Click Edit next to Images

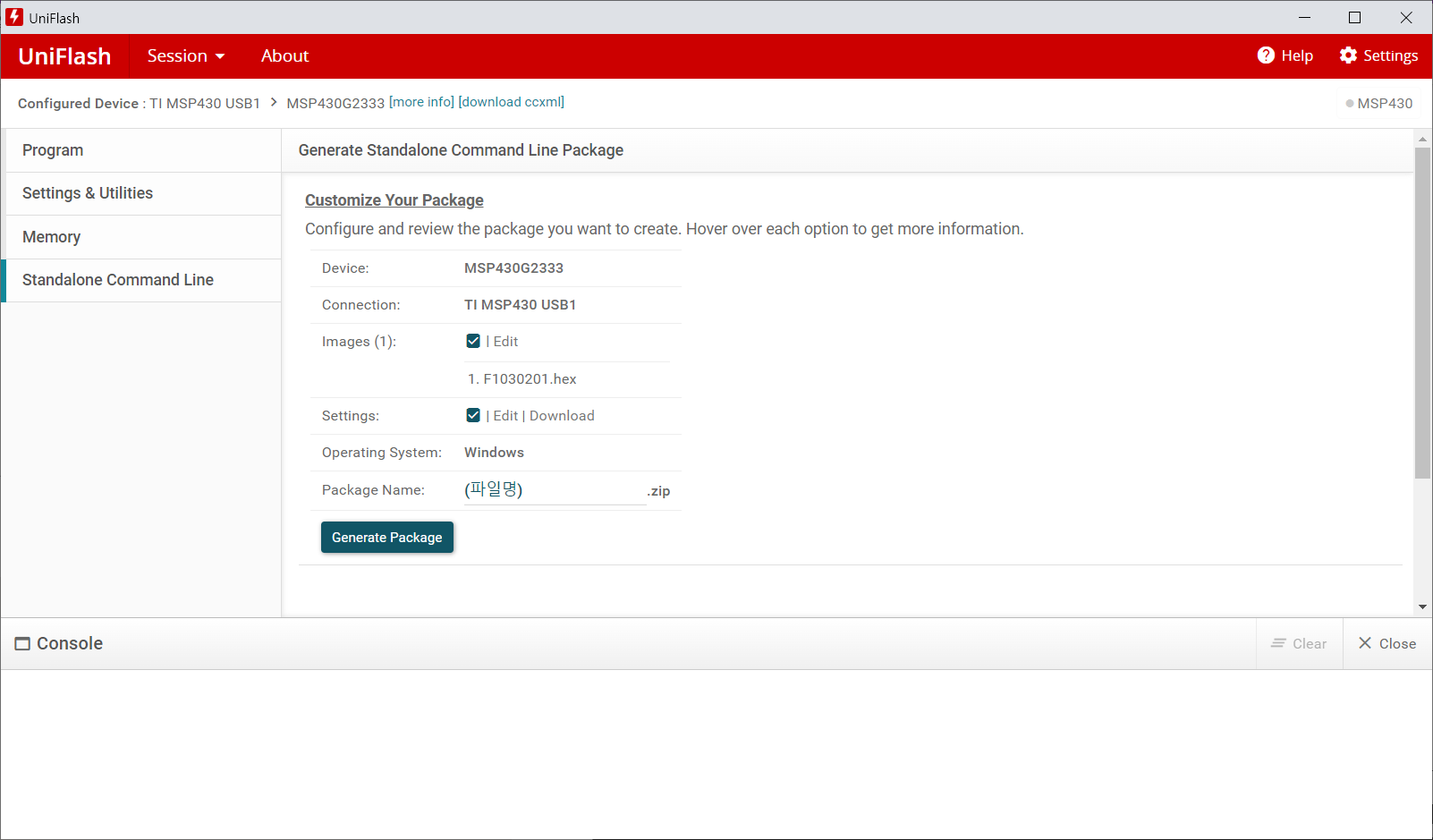click(x=505, y=342)
